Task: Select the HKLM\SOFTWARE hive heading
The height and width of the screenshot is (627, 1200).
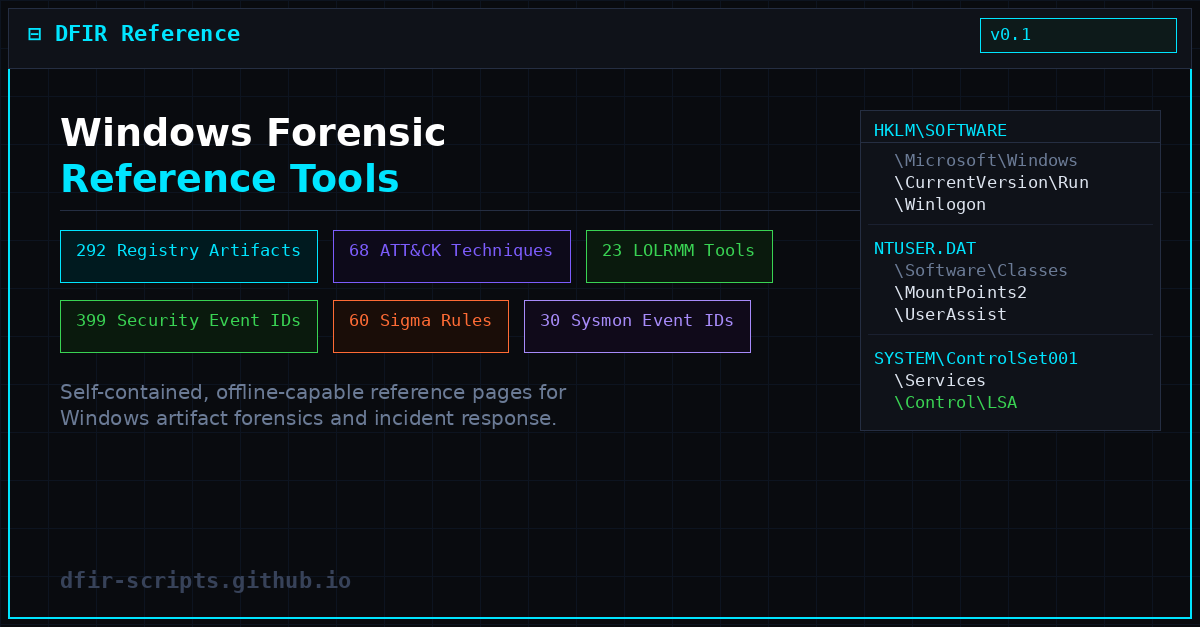Action: [x=940, y=130]
